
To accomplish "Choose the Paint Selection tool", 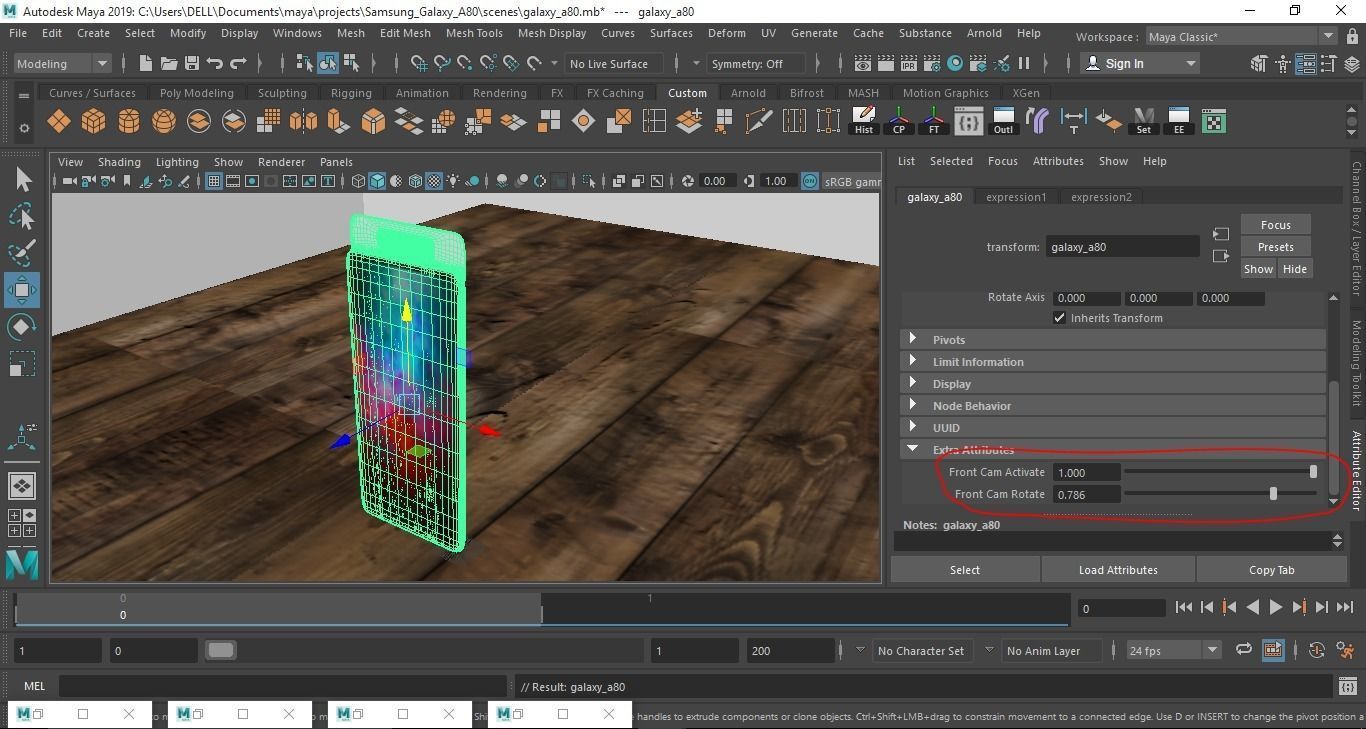I will (x=22, y=253).
